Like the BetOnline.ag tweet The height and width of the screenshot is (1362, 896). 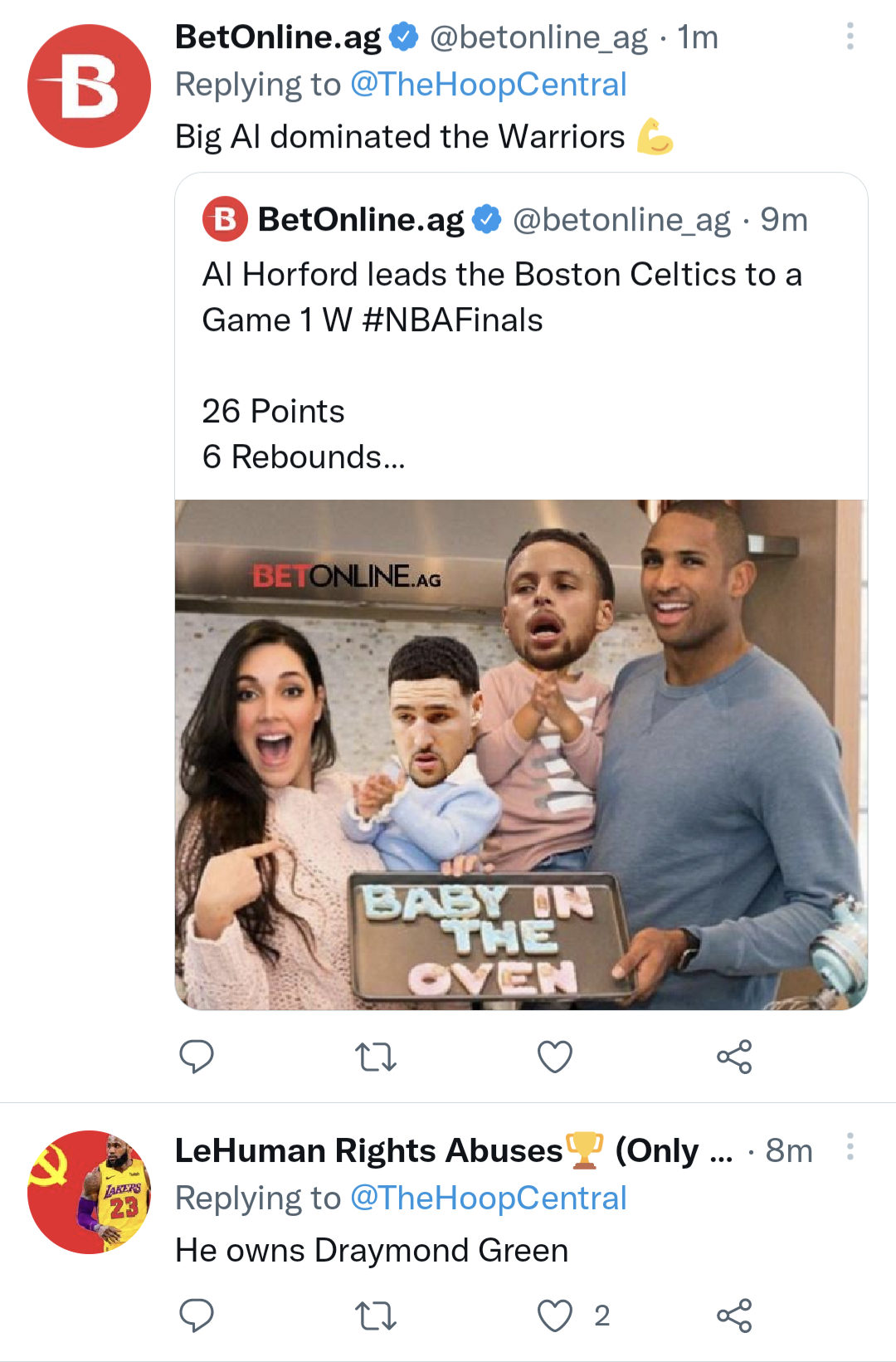[x=554, y=1057]
